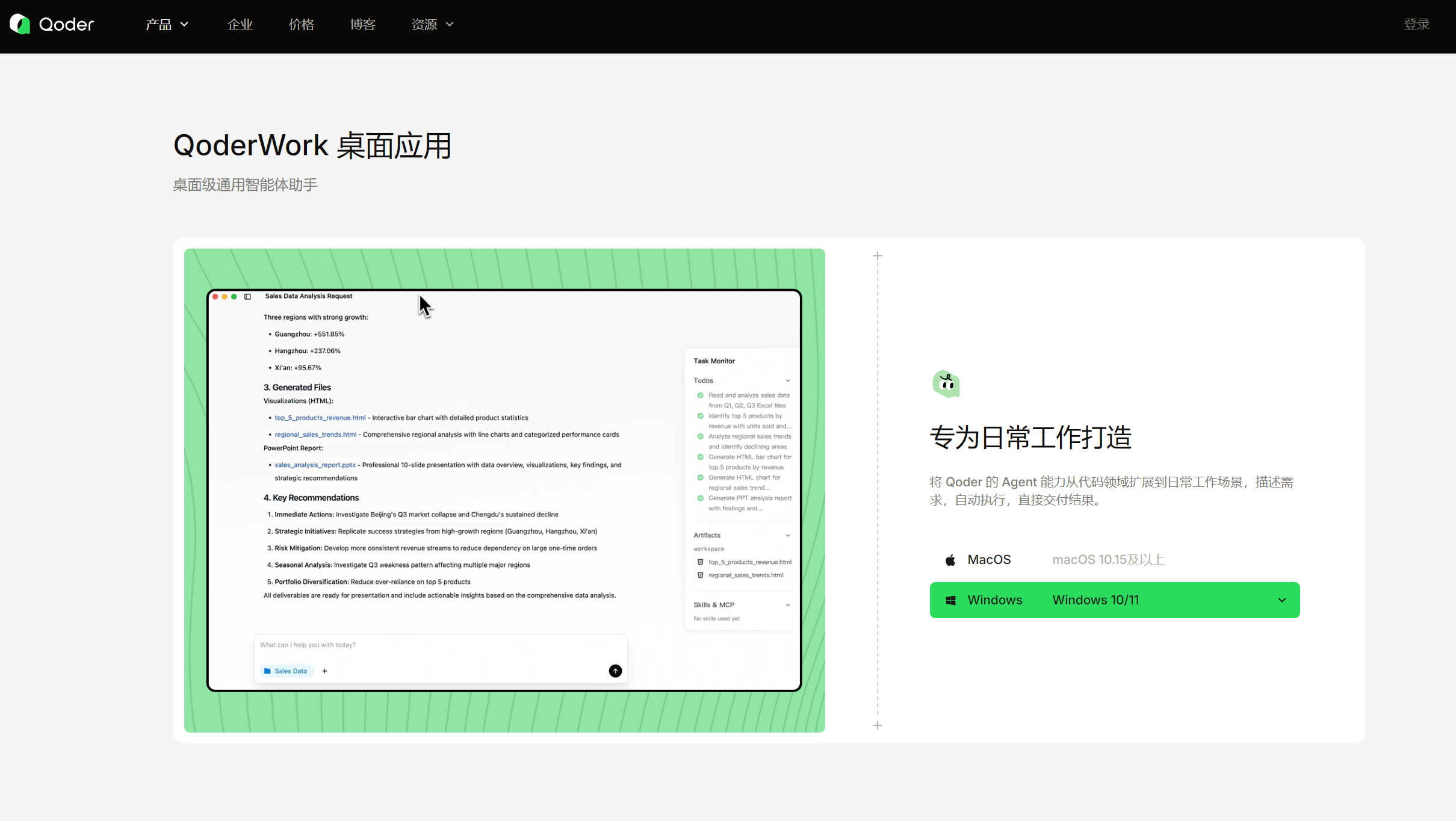Switch to the 博客 page
The width and height of the screenshot is (1456, 821).
(x=362, y=24)
